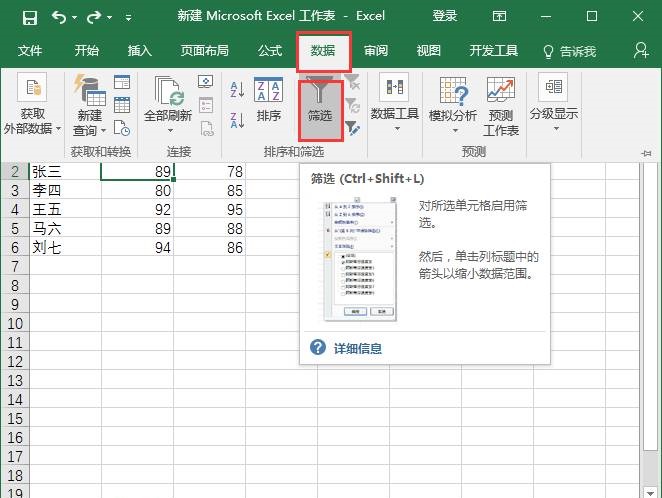Click the 告诉我 search box
The width and height of the screenshot is (662, 498).
pos(570,51)
